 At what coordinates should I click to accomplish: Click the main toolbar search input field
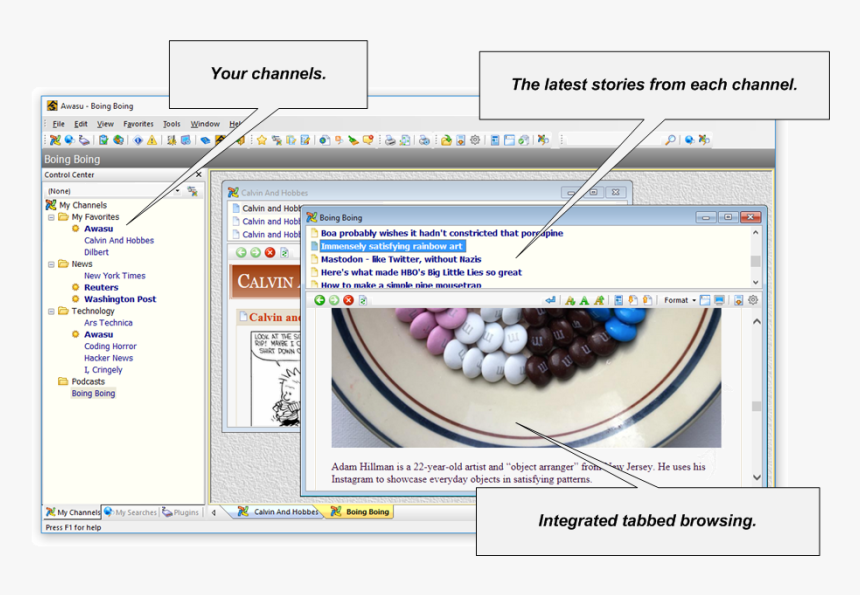click(613, 140)
